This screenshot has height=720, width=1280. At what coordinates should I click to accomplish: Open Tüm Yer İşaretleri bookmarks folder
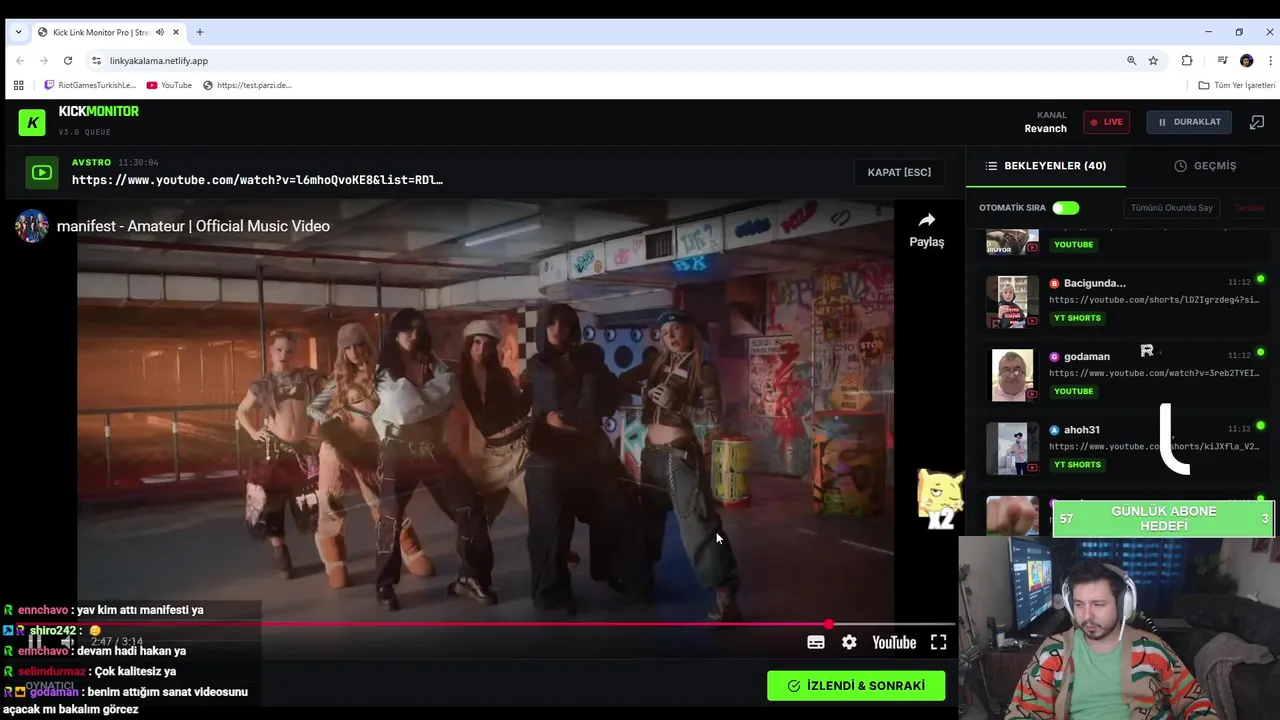1237,85
